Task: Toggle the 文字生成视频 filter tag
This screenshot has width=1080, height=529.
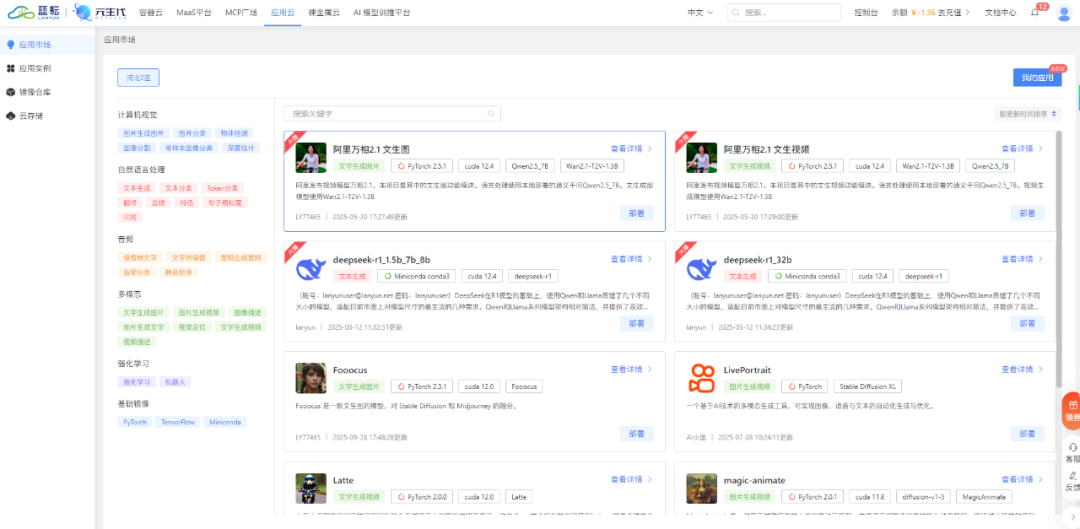Action: (240, 327)
